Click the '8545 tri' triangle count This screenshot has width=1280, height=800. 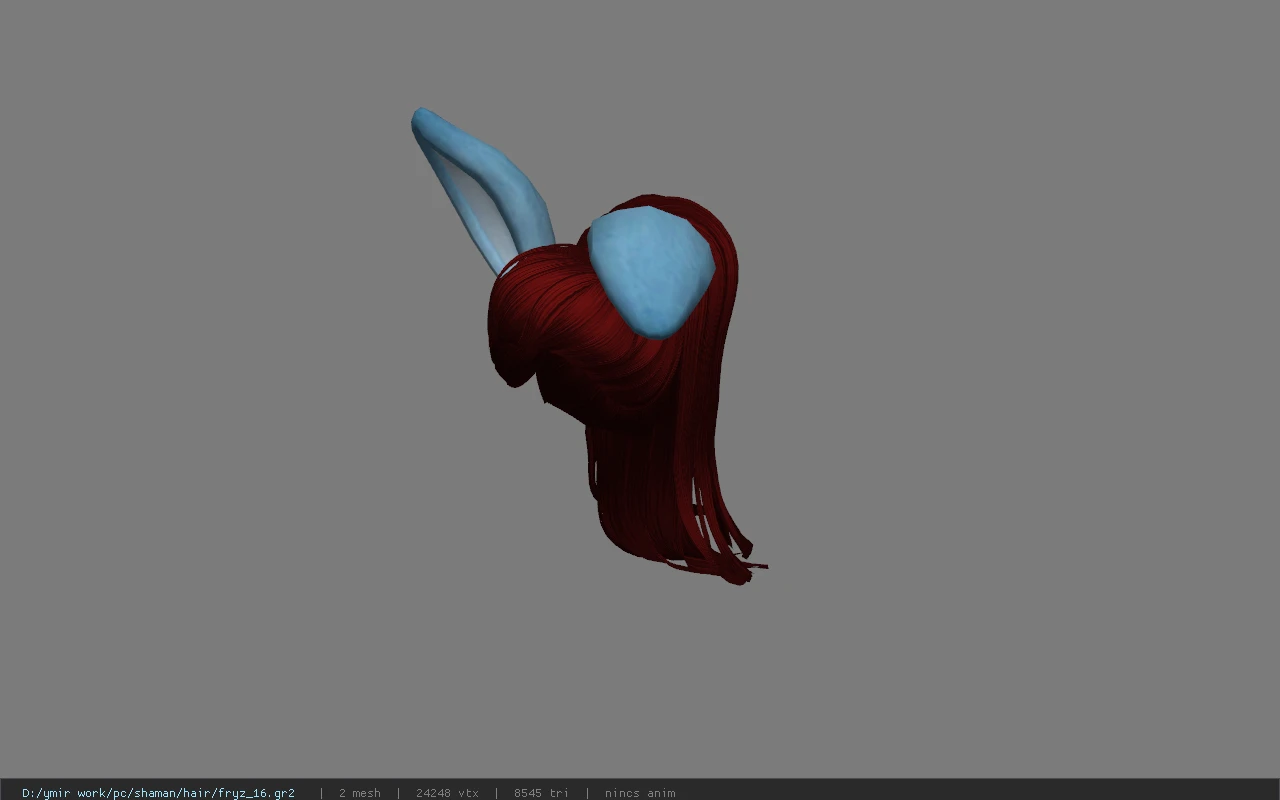point(541,793)
